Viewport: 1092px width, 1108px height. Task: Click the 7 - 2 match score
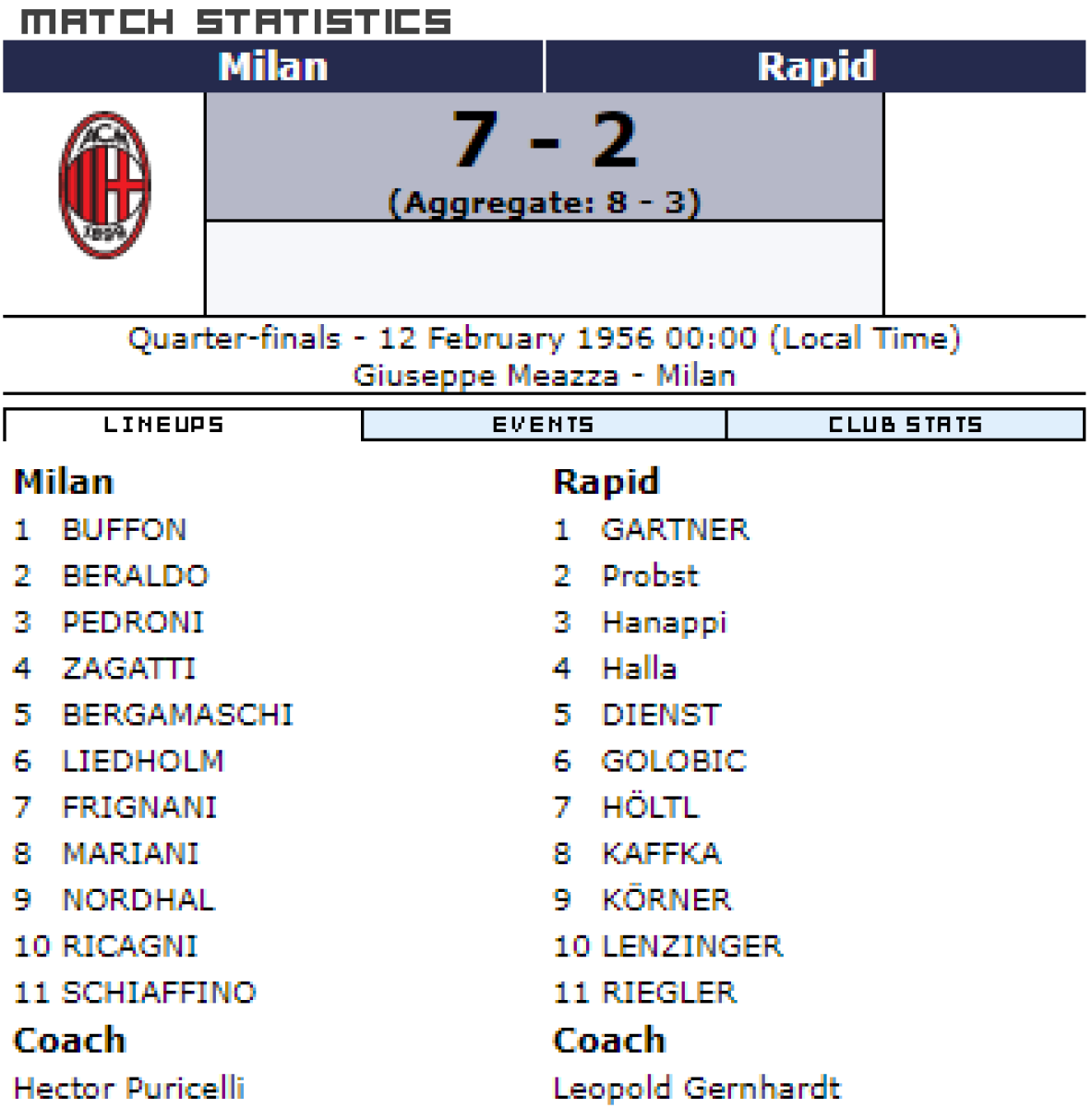(545, 140)
